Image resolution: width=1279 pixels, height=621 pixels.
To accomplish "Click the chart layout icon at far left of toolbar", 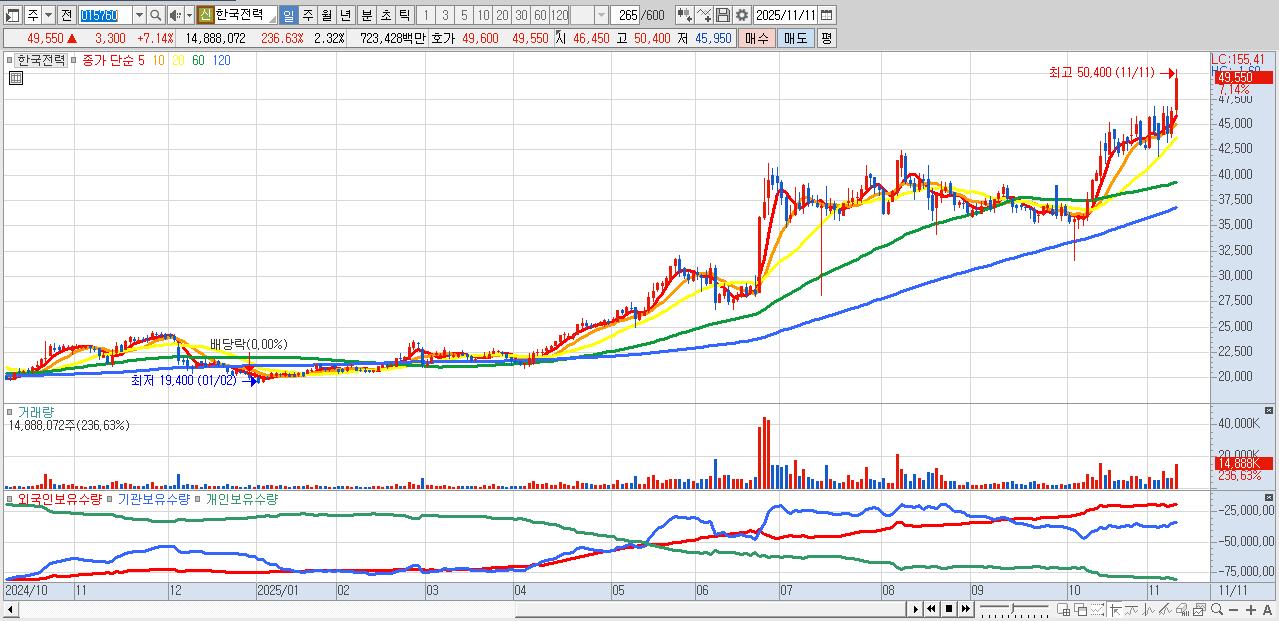I will point(13,15).
